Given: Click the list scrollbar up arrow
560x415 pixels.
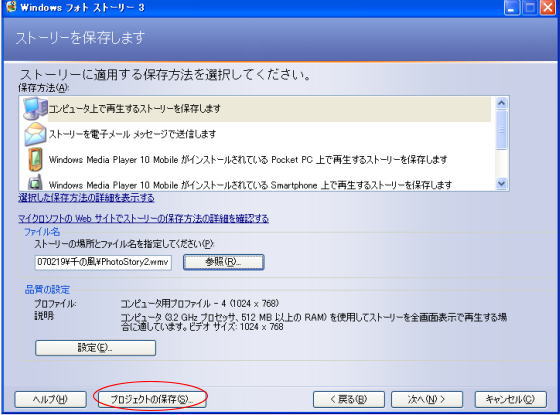Looking at the screenshot, I should click(501, 104).
